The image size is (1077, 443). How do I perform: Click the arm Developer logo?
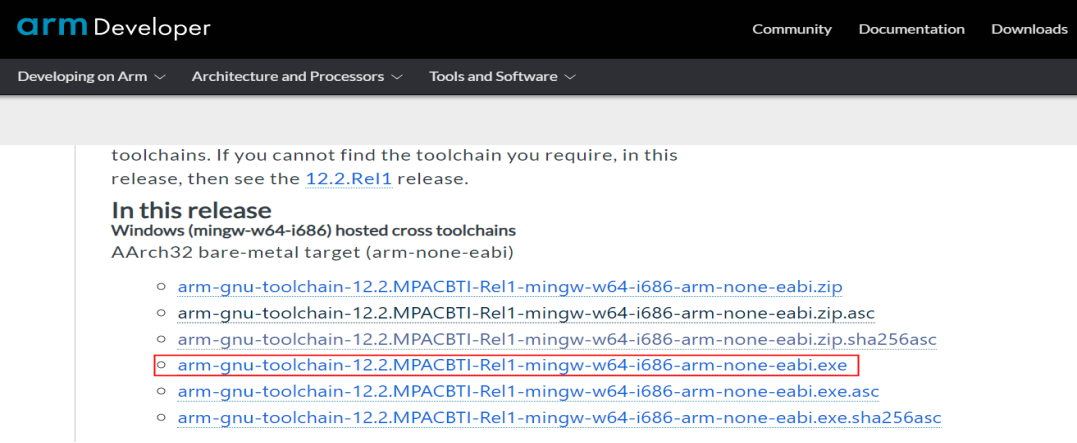tap(114, 28)
